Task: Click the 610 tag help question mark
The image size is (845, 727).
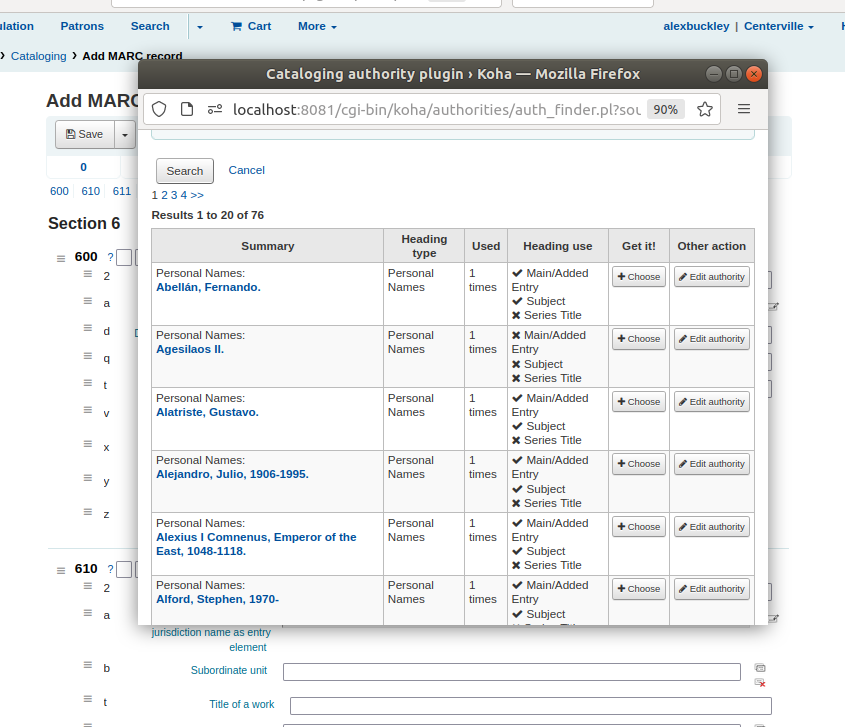Action: tap(110, 569)
